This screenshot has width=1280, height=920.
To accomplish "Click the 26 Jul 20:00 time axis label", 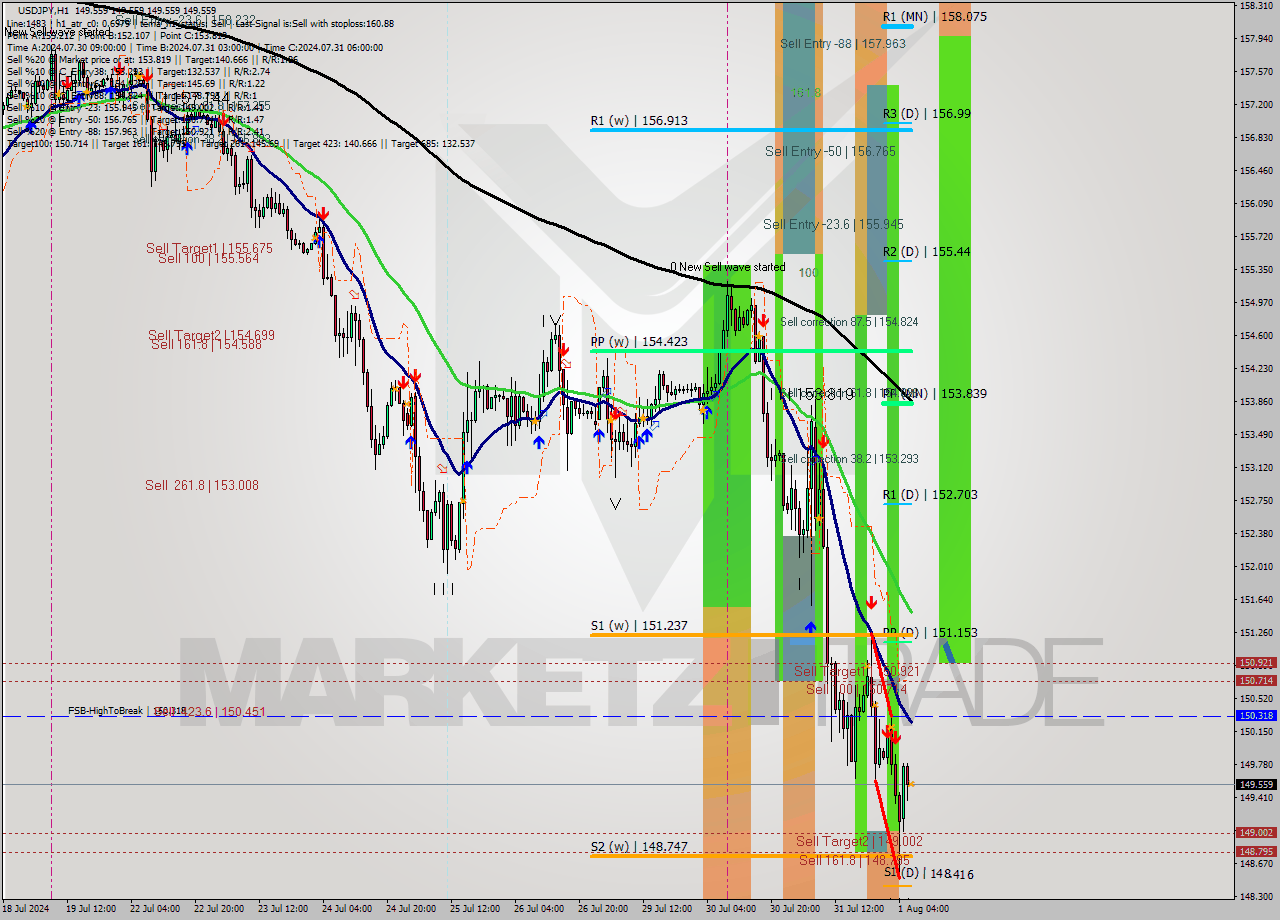I will [603, 909].
